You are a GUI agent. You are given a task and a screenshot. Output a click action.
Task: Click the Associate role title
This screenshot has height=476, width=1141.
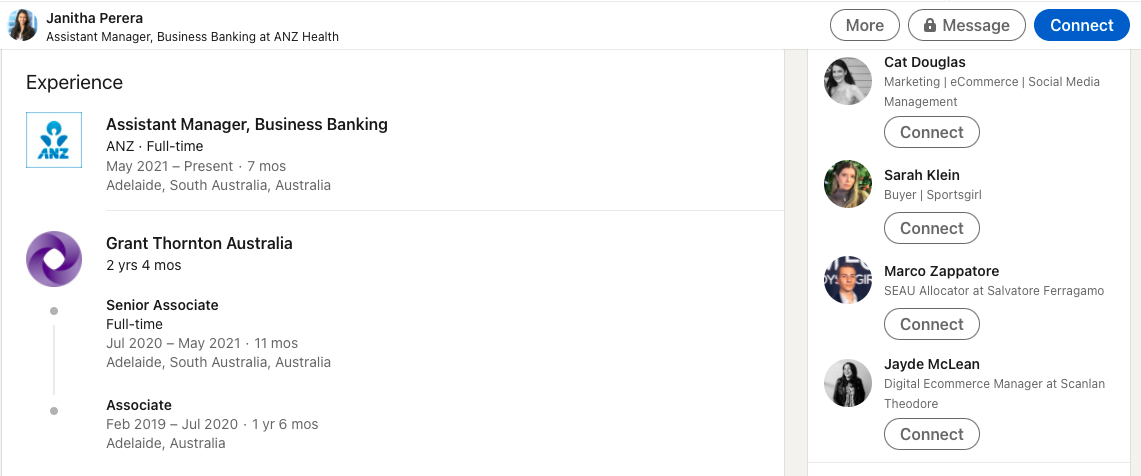point(139,405)
